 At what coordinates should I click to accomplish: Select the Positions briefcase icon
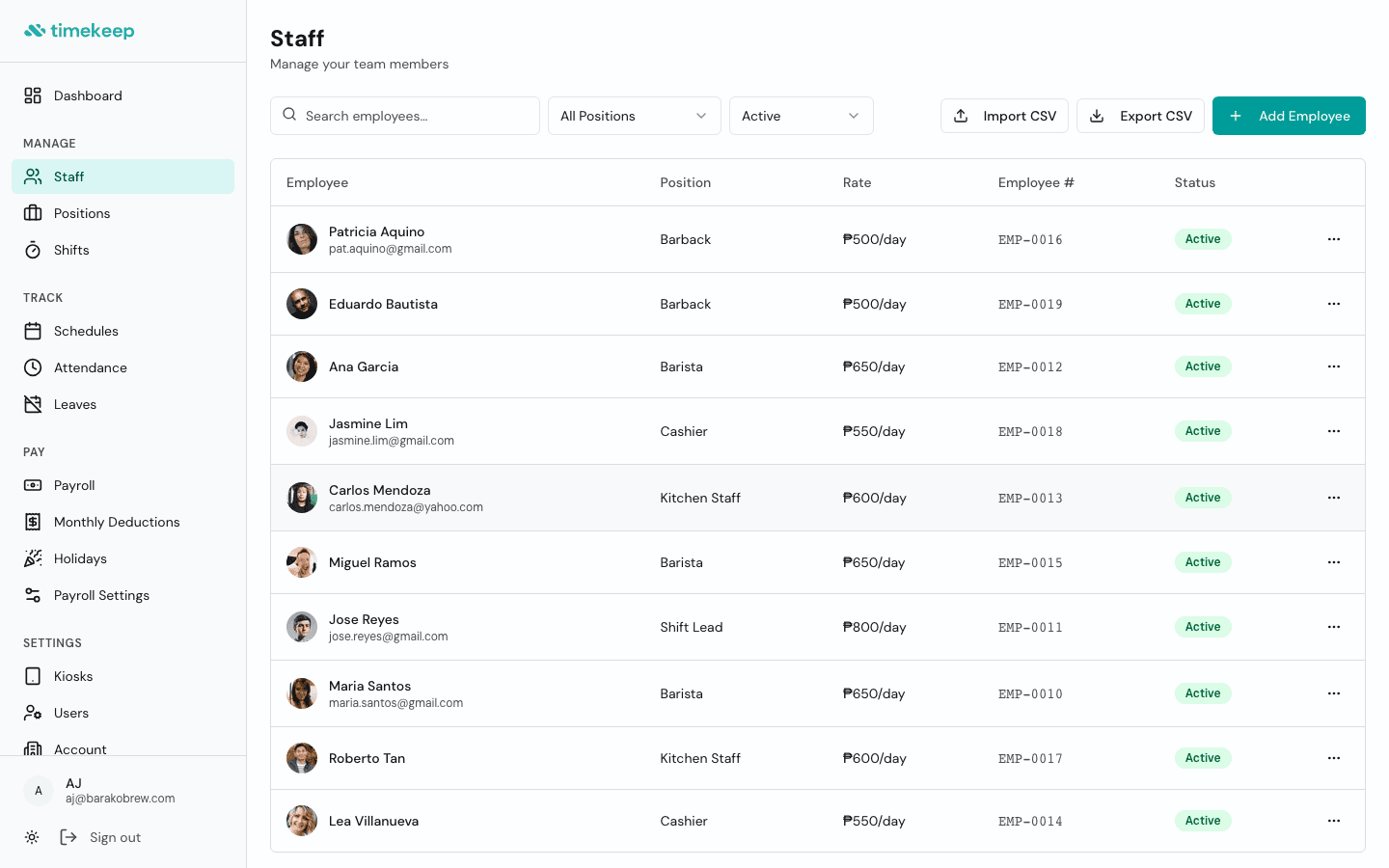coord(32,213)
